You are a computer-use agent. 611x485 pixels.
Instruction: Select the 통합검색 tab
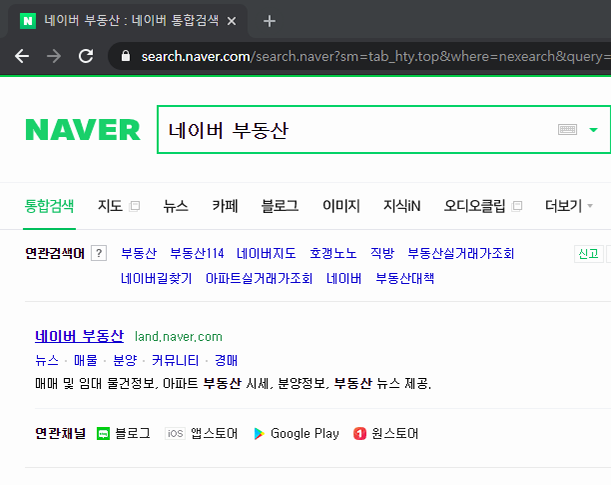pos(49,206)
